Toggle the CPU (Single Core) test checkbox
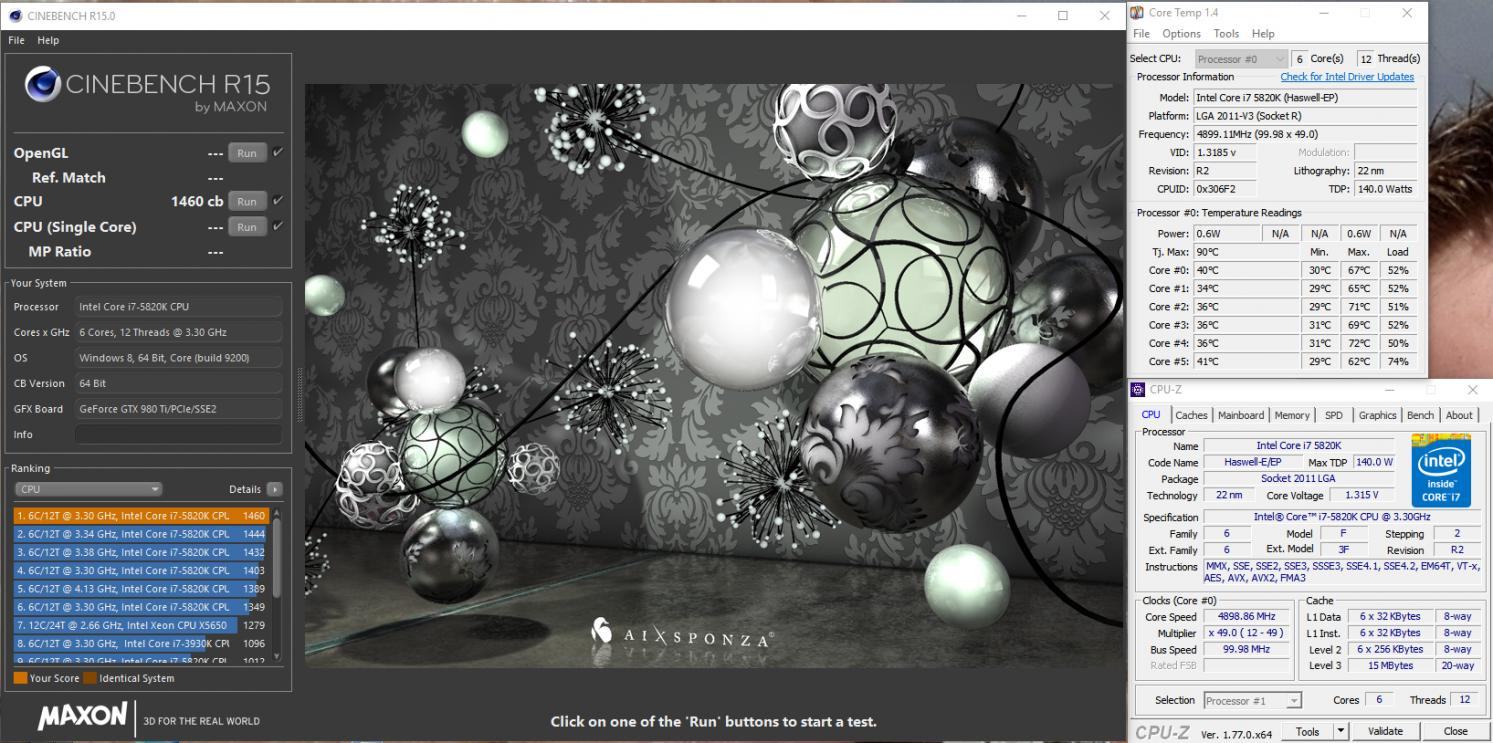Screen dimensions: 1493x743 277,227
